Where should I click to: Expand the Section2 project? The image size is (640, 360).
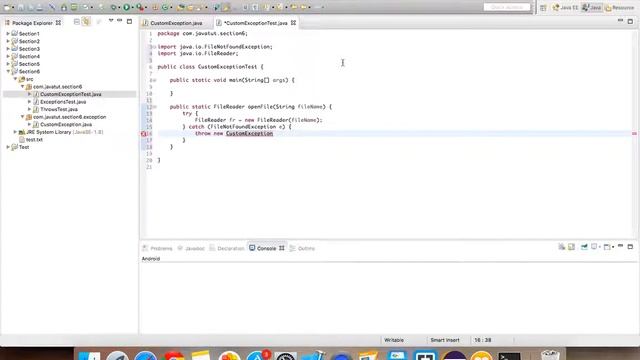click(8, 41)
